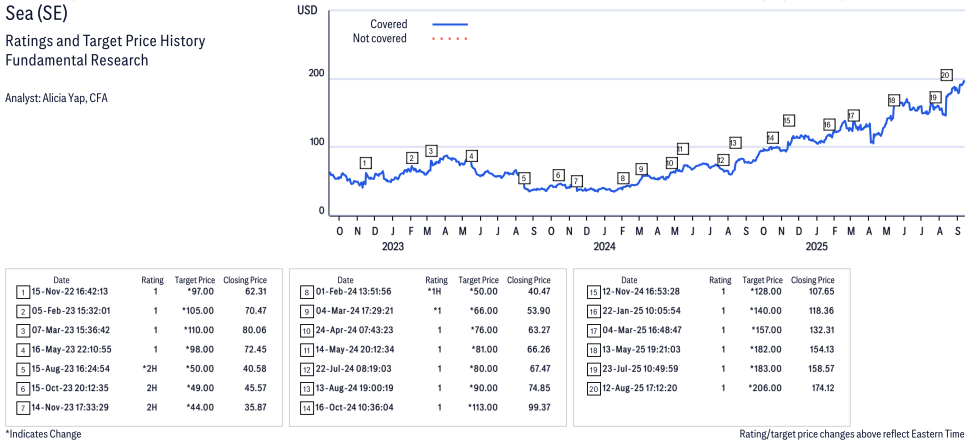Click the 'Covered' legend label
975x440 pixels.
(x=389, y=24)
